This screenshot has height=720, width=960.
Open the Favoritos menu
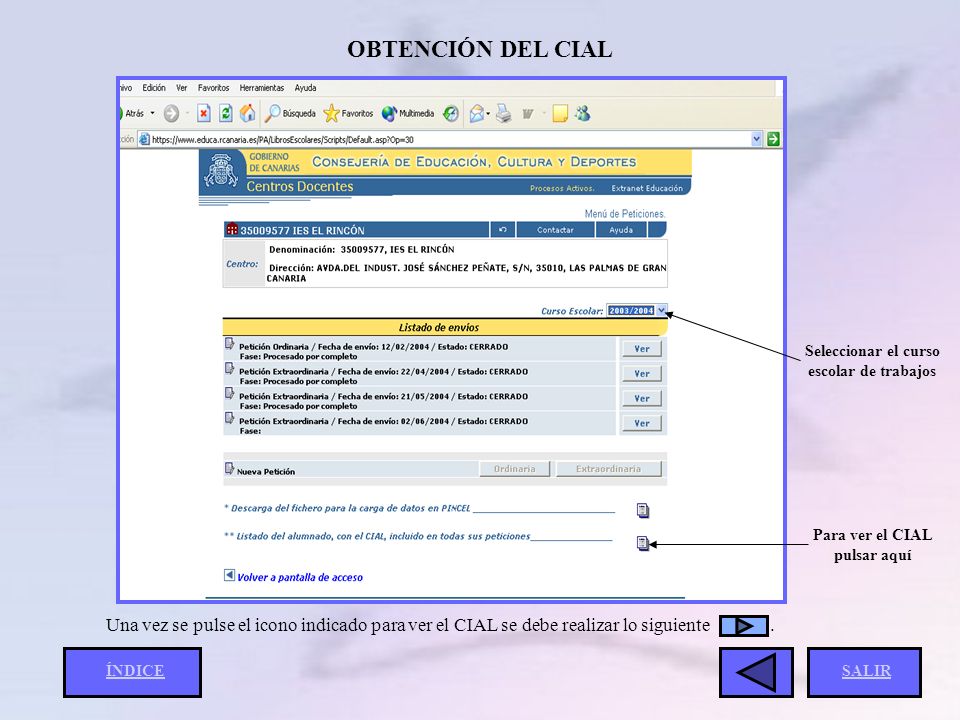213,88
